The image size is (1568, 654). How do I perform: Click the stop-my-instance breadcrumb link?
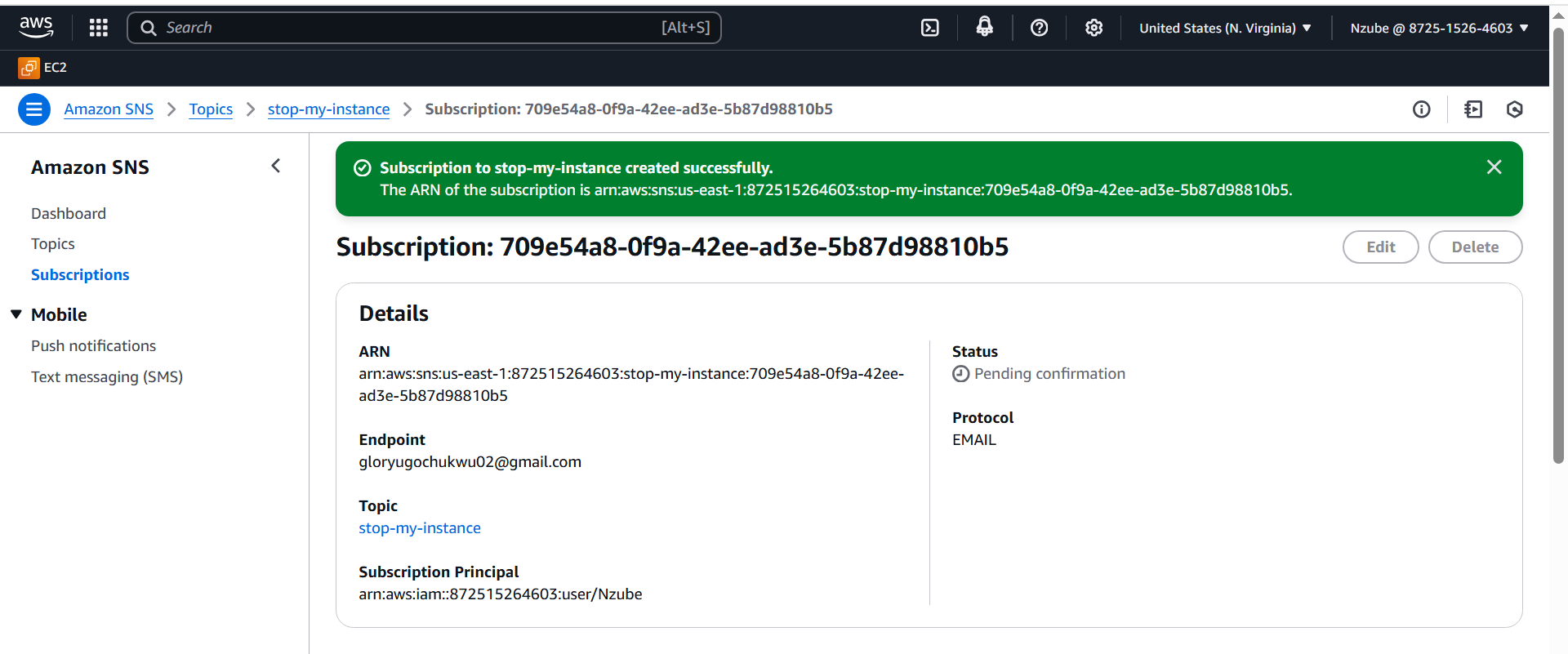328,109
